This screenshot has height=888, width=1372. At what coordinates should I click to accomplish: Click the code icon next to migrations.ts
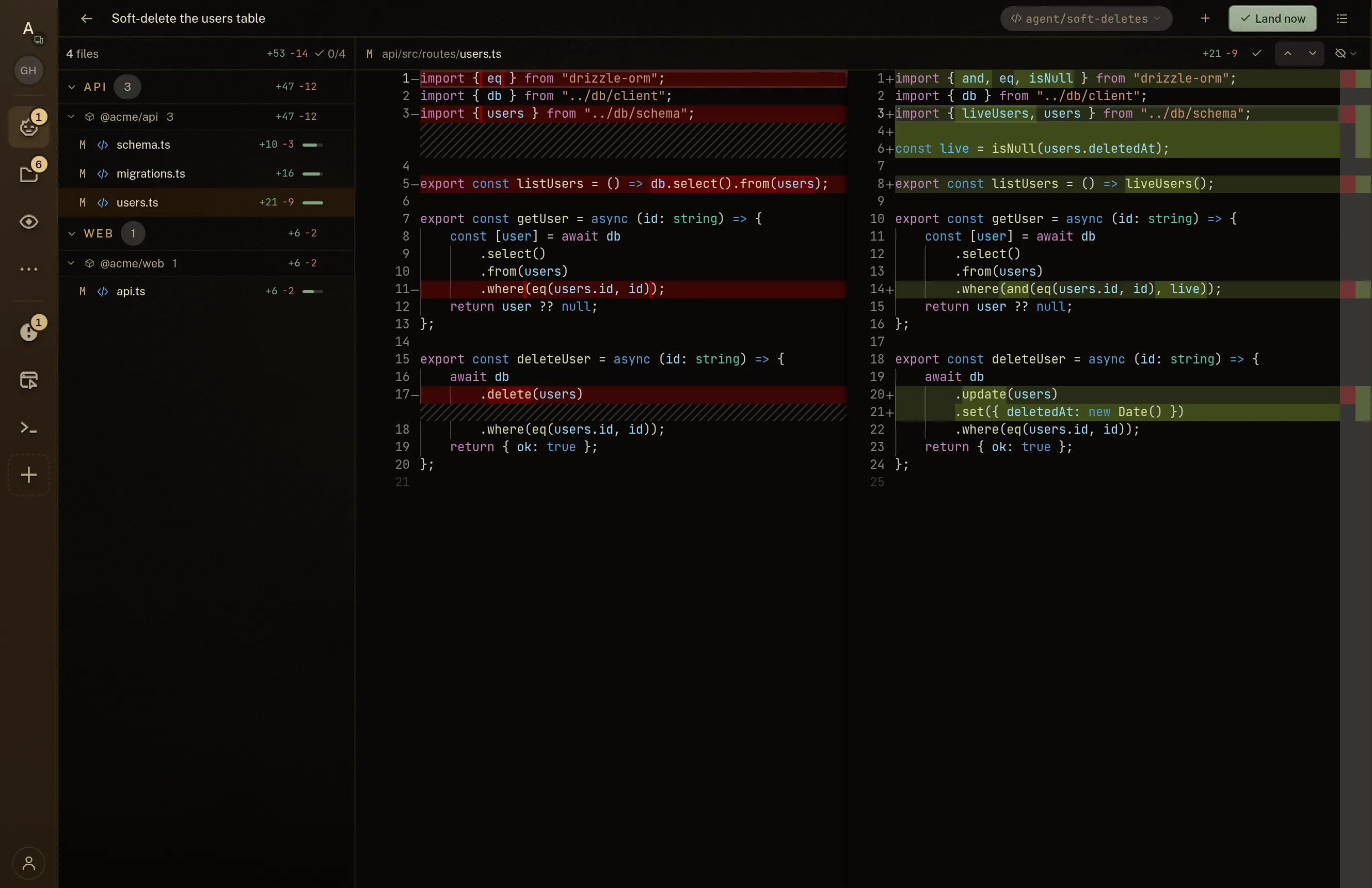103,173
